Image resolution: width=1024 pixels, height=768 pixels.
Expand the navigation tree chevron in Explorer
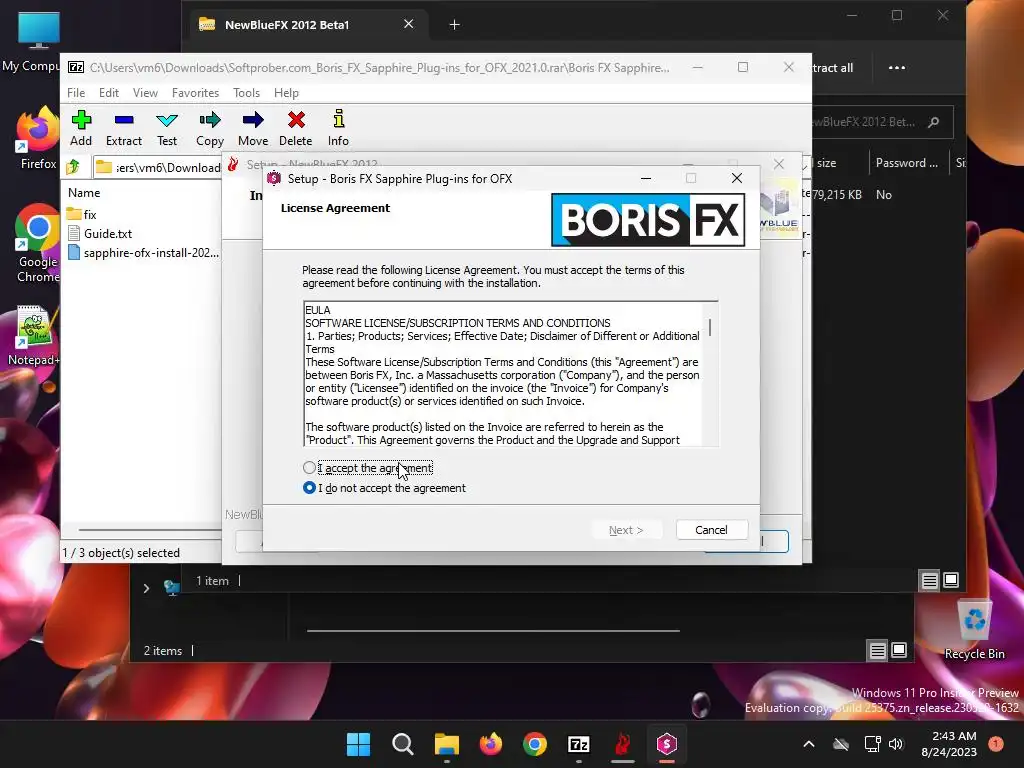tap(146, 588)
